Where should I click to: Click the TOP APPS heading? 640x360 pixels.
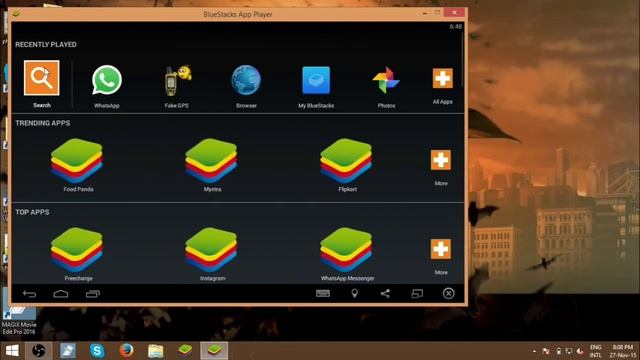[x=32, y=212]
